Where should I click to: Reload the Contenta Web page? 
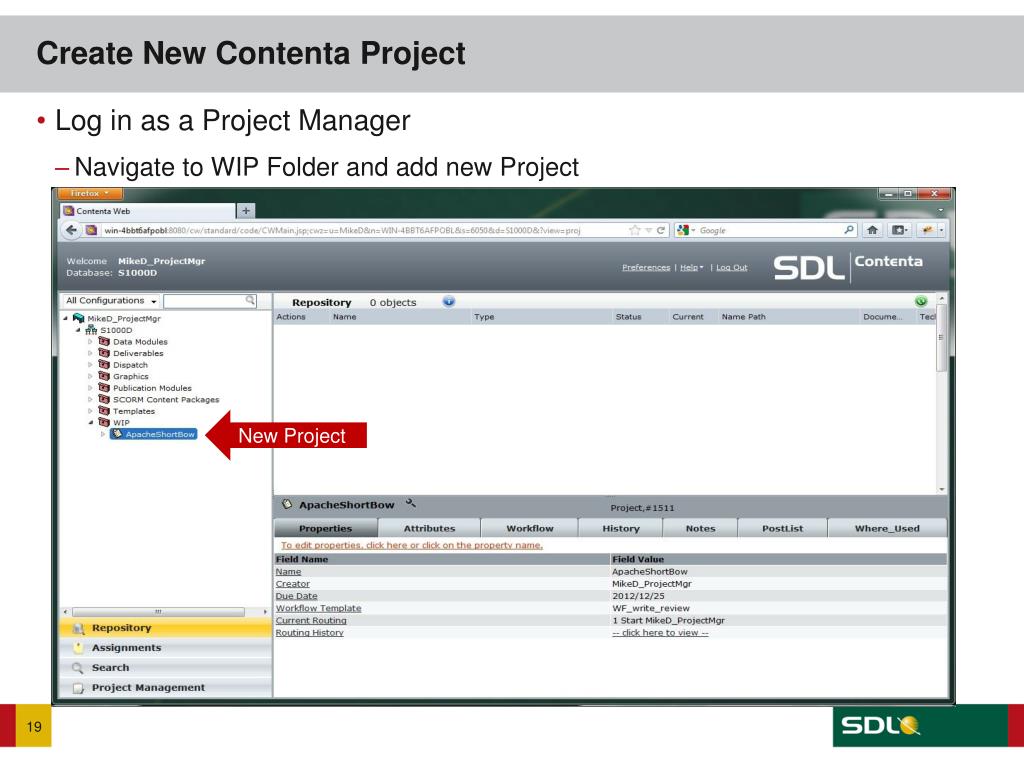tap(660, 231)
